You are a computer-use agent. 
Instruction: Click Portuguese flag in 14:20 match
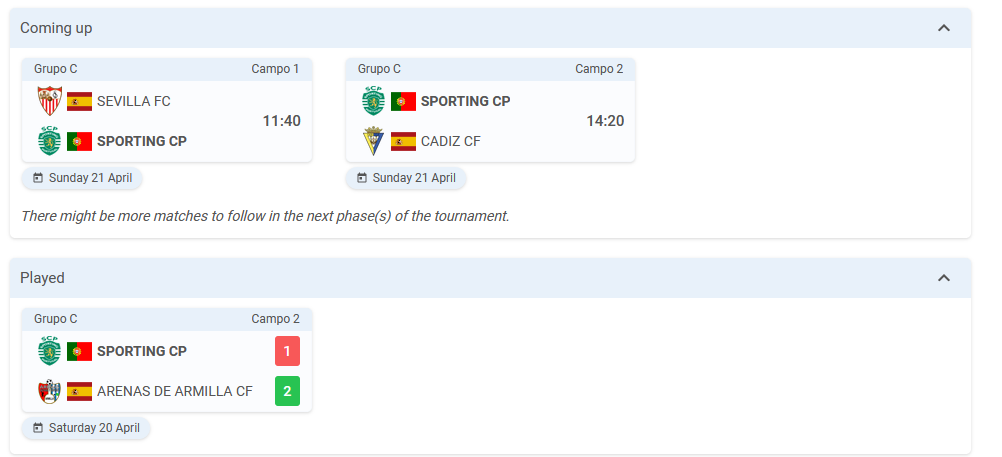tap(403, 102)
